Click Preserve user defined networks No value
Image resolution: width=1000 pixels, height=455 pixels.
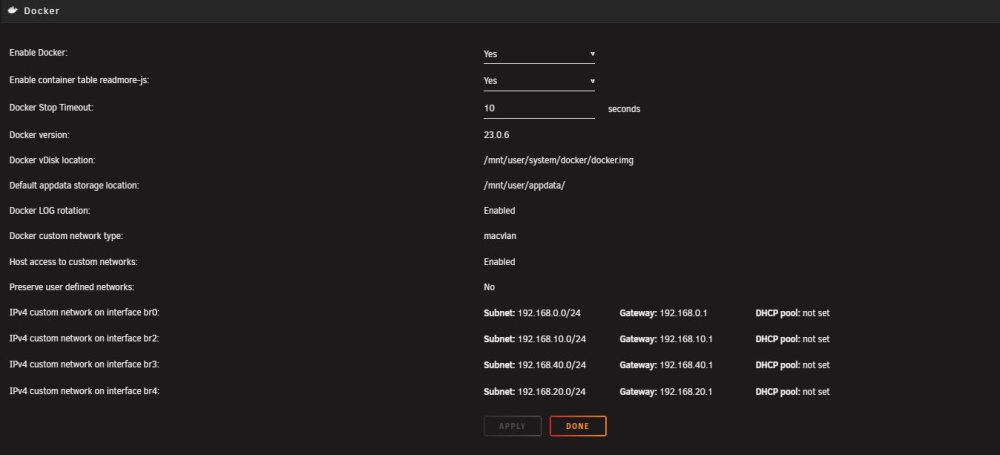[x=489, y=287]
